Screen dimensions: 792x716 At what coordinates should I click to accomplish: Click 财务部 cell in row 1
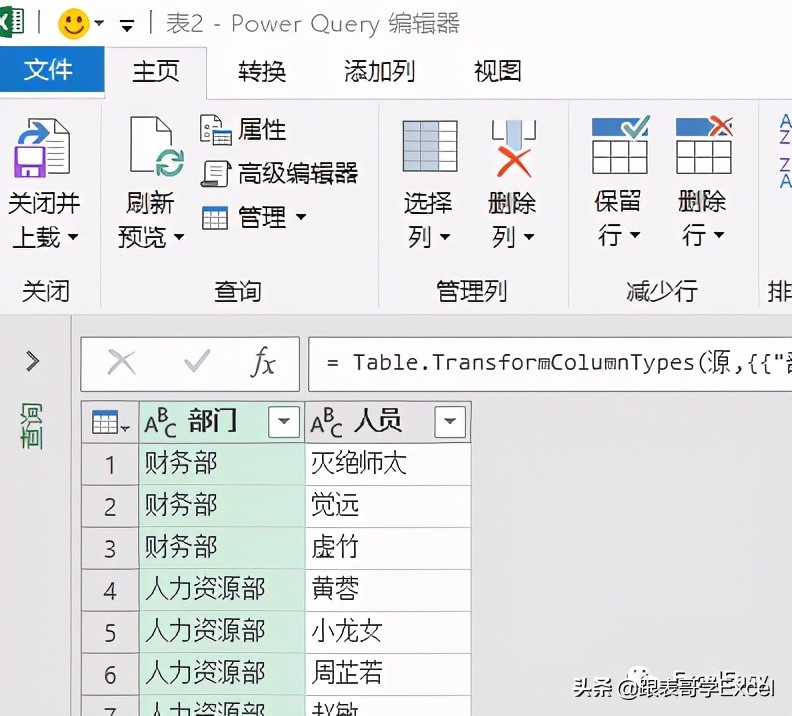point(222,465)
